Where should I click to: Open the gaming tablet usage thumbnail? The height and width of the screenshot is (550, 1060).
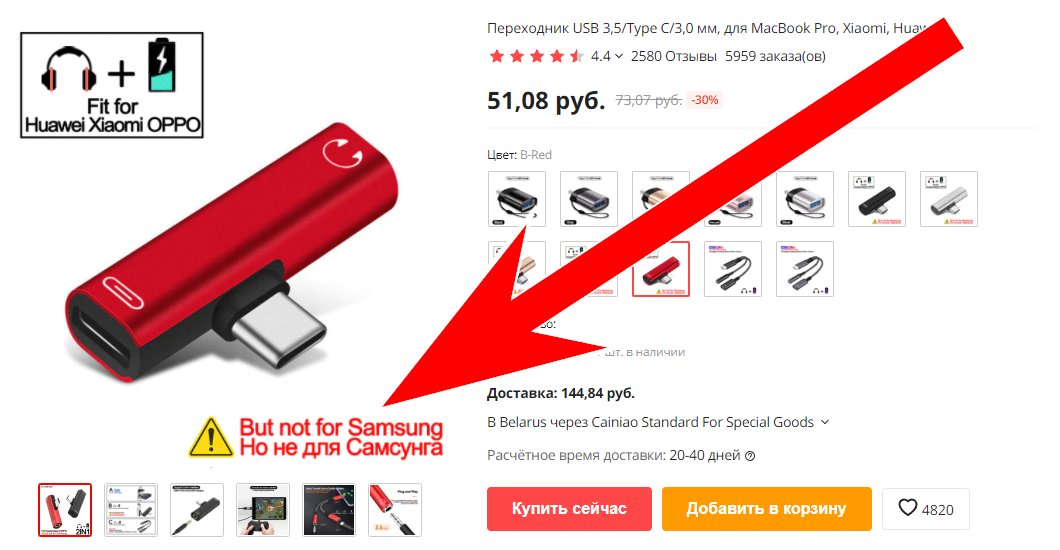(263, 510)
